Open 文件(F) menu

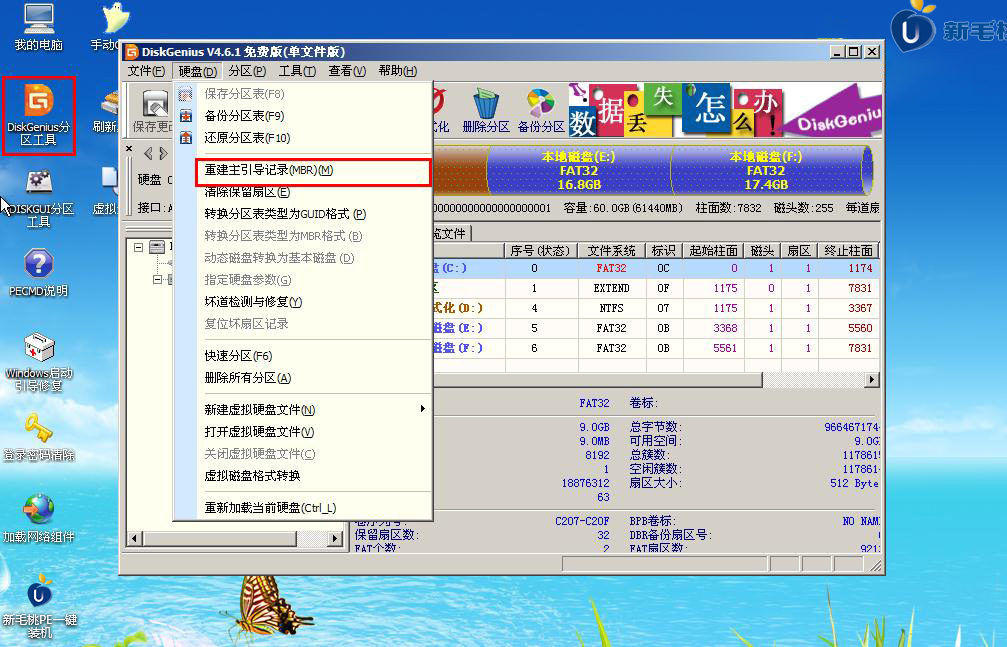(x=146, y=71)
